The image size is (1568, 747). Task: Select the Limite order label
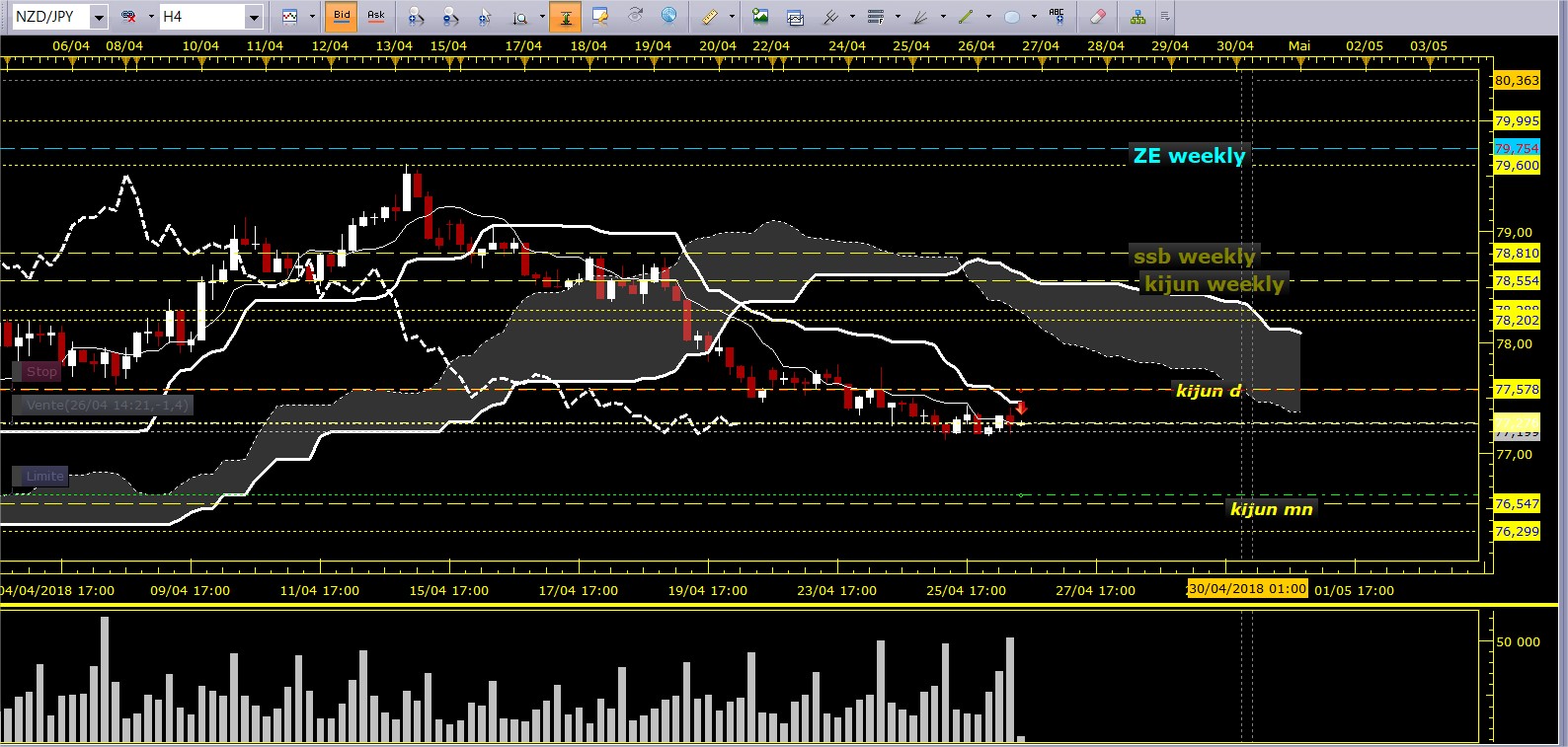coord(39,477)
